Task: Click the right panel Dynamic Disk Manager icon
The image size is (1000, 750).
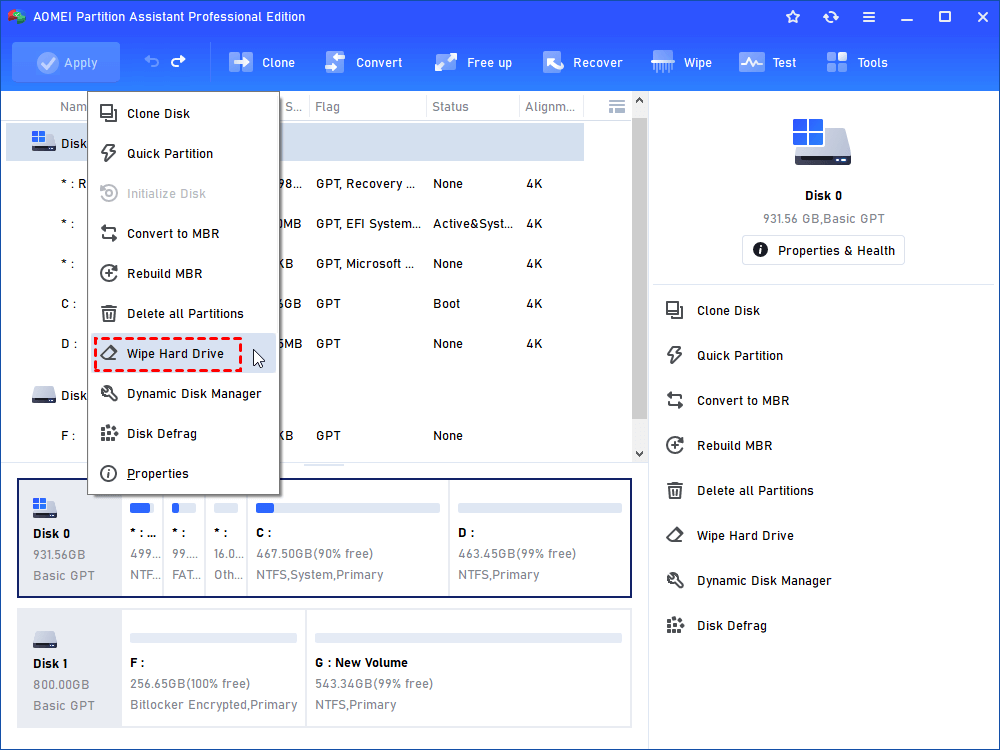Action: [675, 580]
